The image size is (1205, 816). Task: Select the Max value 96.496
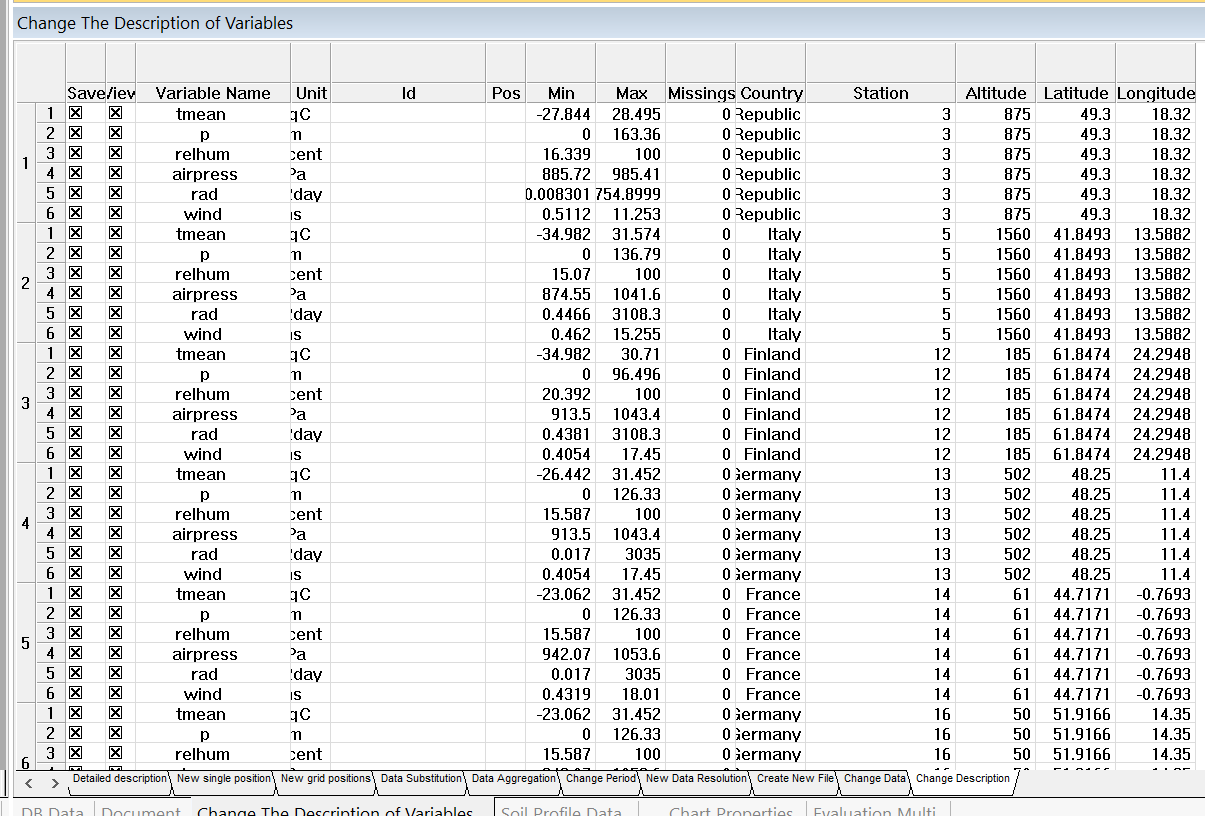pyautogui.click(x=636, y=374)
